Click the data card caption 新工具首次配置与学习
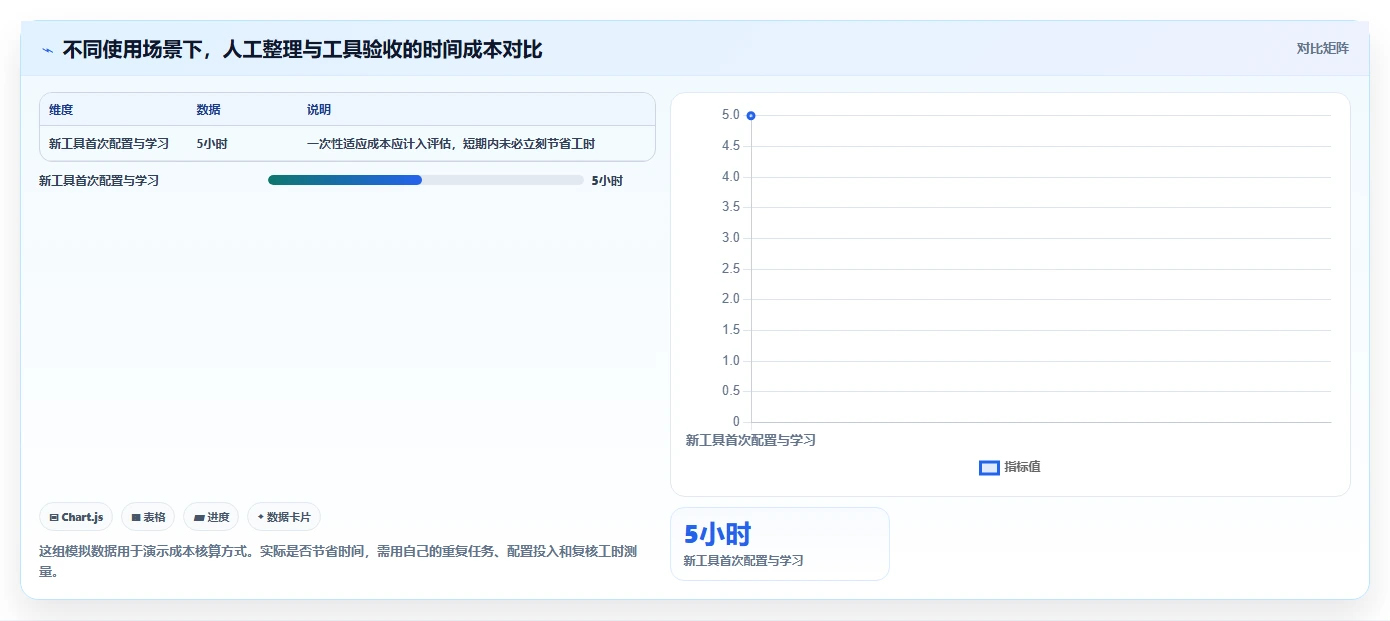The height and width of the screenshot is (621, 1390). [743, 561]
